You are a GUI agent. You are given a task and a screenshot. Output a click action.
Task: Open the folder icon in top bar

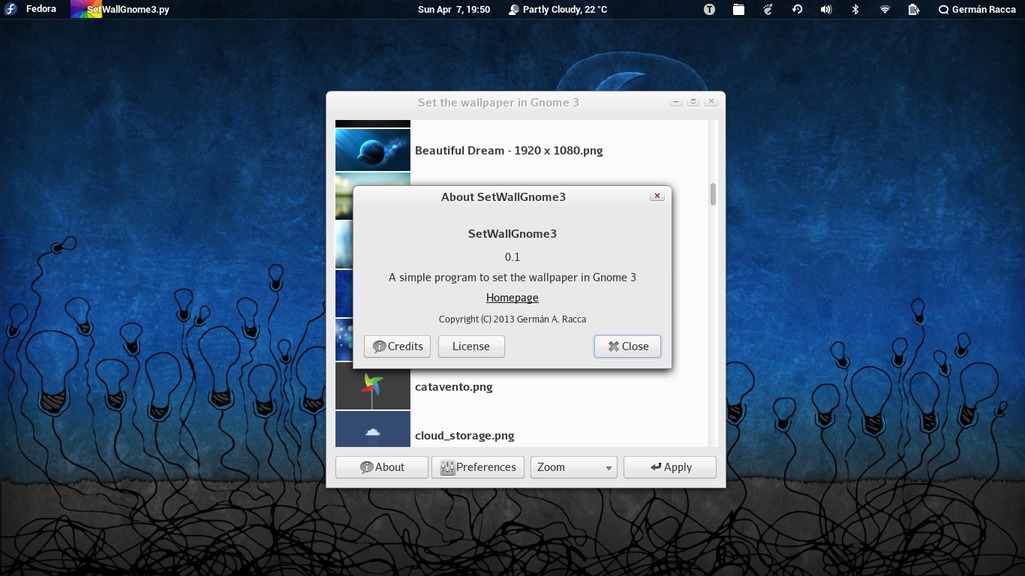[739, 9]
